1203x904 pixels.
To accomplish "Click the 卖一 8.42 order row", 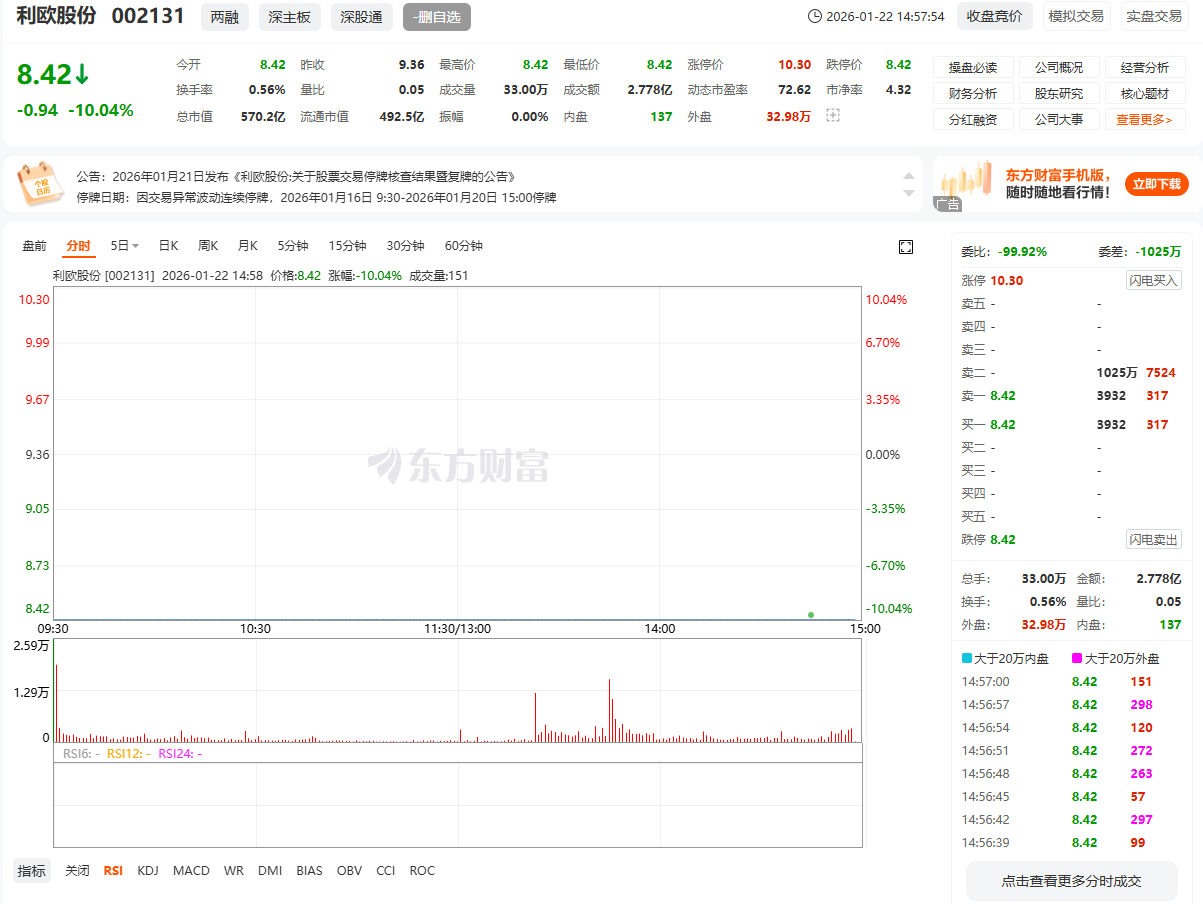I will 1071,396.
